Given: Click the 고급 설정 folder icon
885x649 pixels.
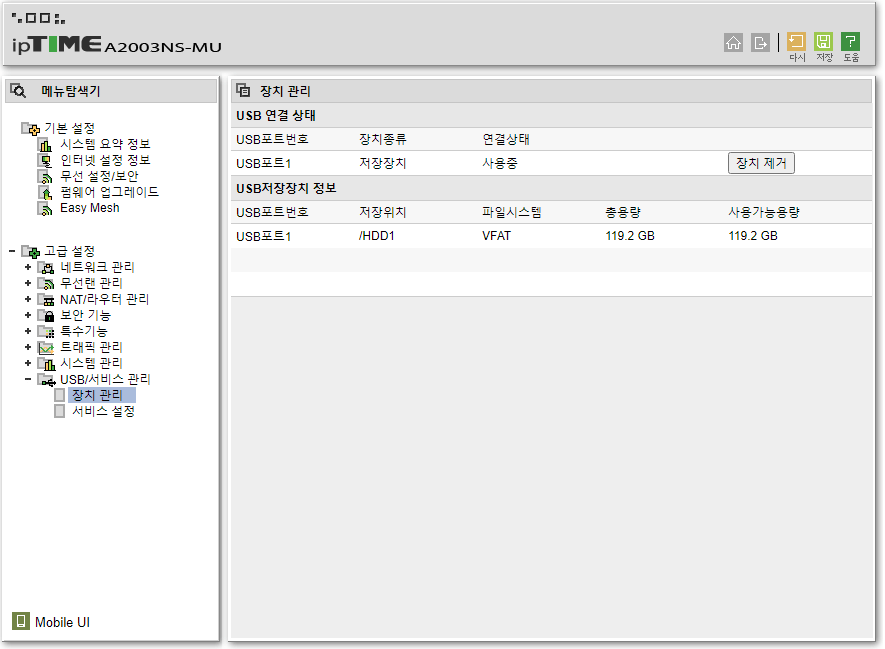Looking at the screenshot, I should click(x=30, y=251).
